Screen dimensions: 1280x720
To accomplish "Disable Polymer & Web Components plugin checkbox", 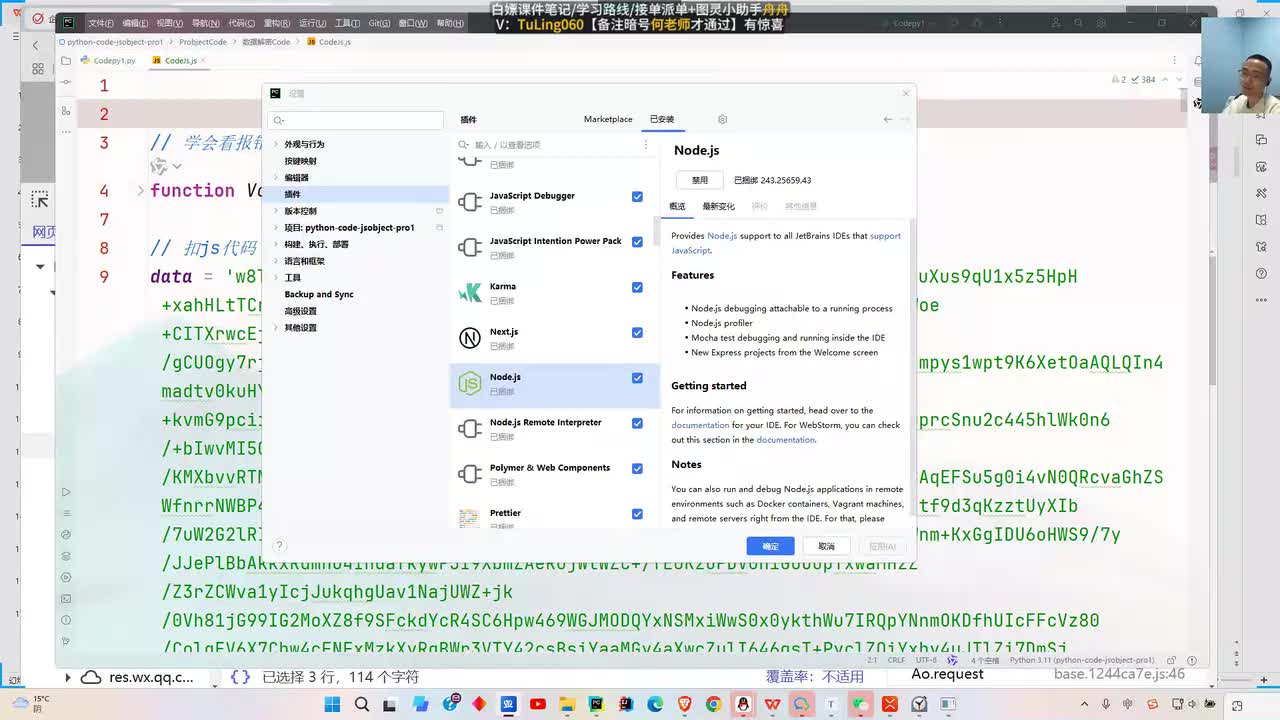I will click(x=637, y=469).
